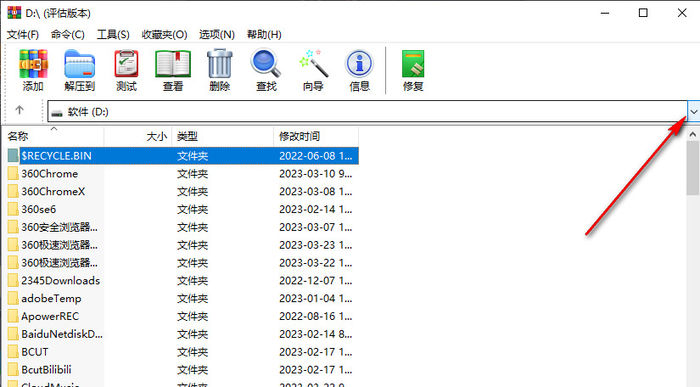Click the 修复 (Repair) icon
Screen dimensions: 700x387
tap(413, 64)
